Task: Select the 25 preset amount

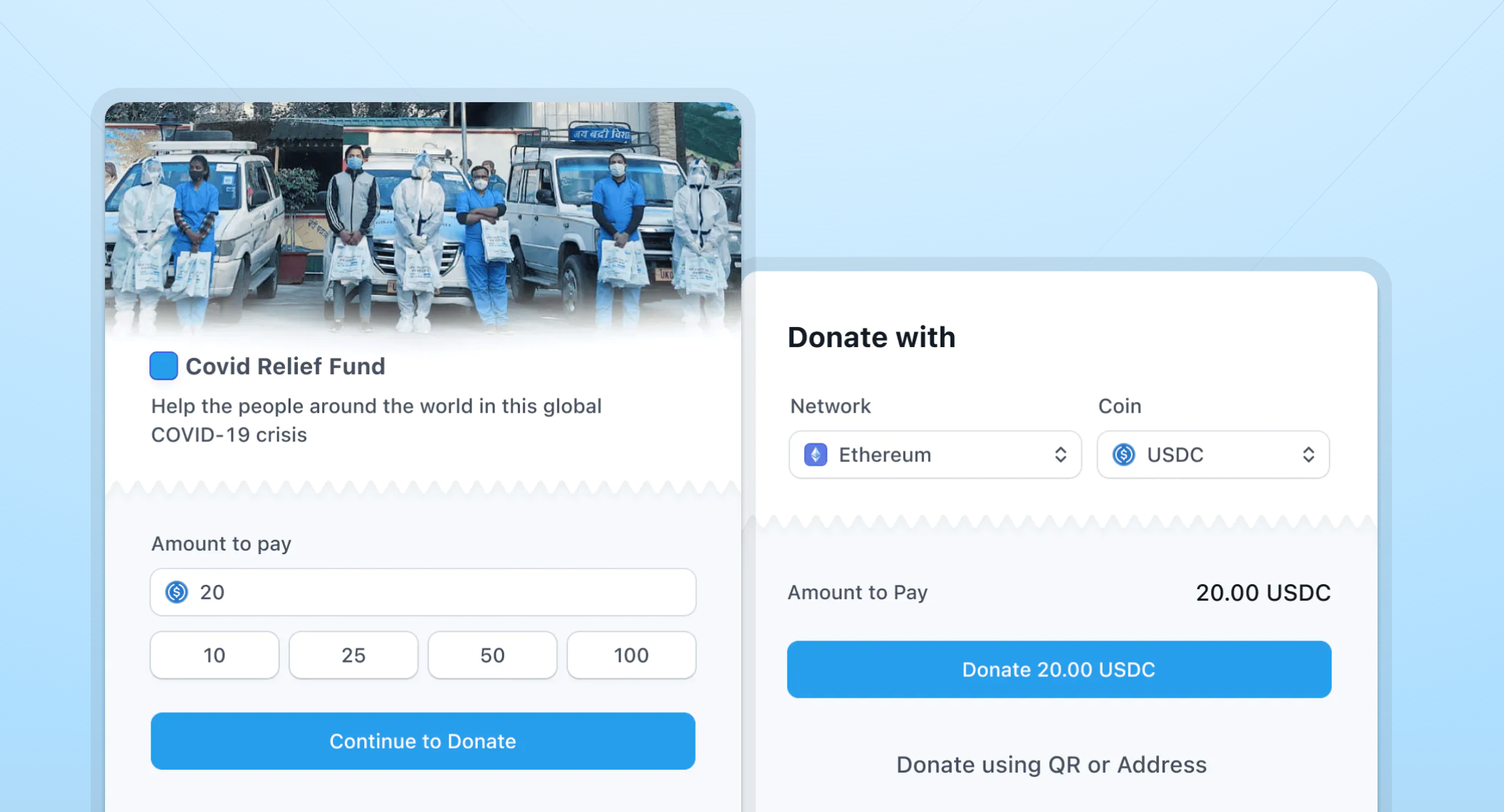Action: [x=354, y=655]
